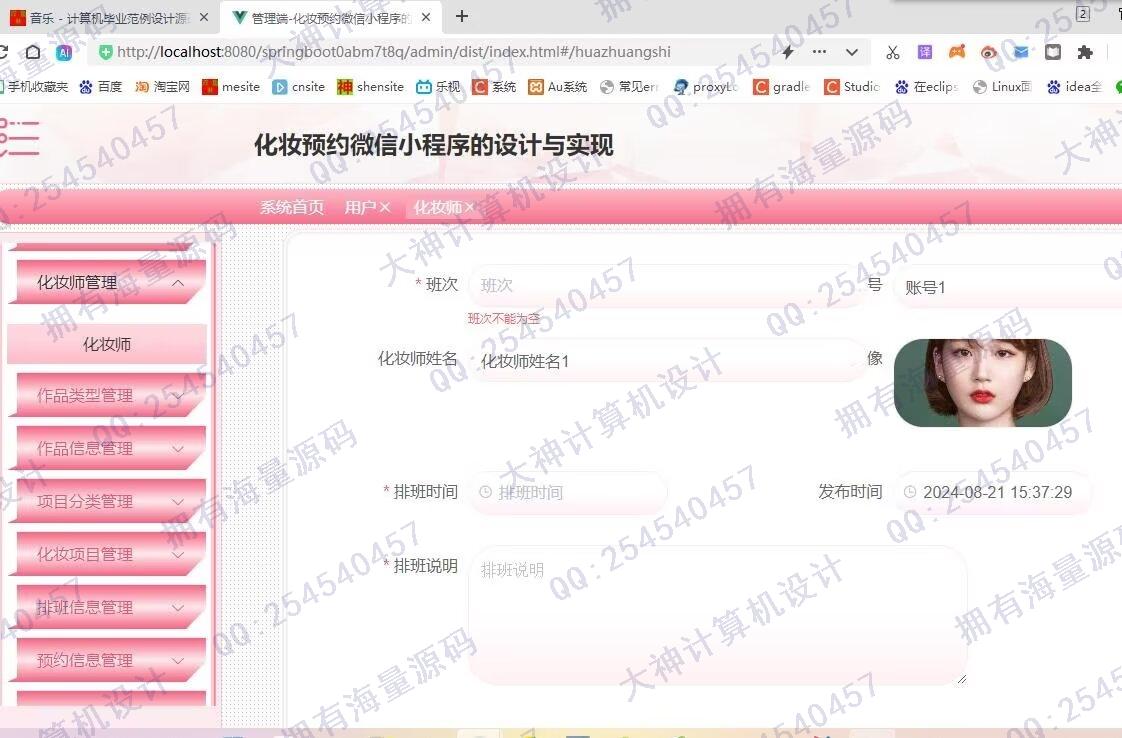The width and height of the screenshot is (1122, 738).
Task: Open the Linux bookmark
Action: pos(1002,87)
